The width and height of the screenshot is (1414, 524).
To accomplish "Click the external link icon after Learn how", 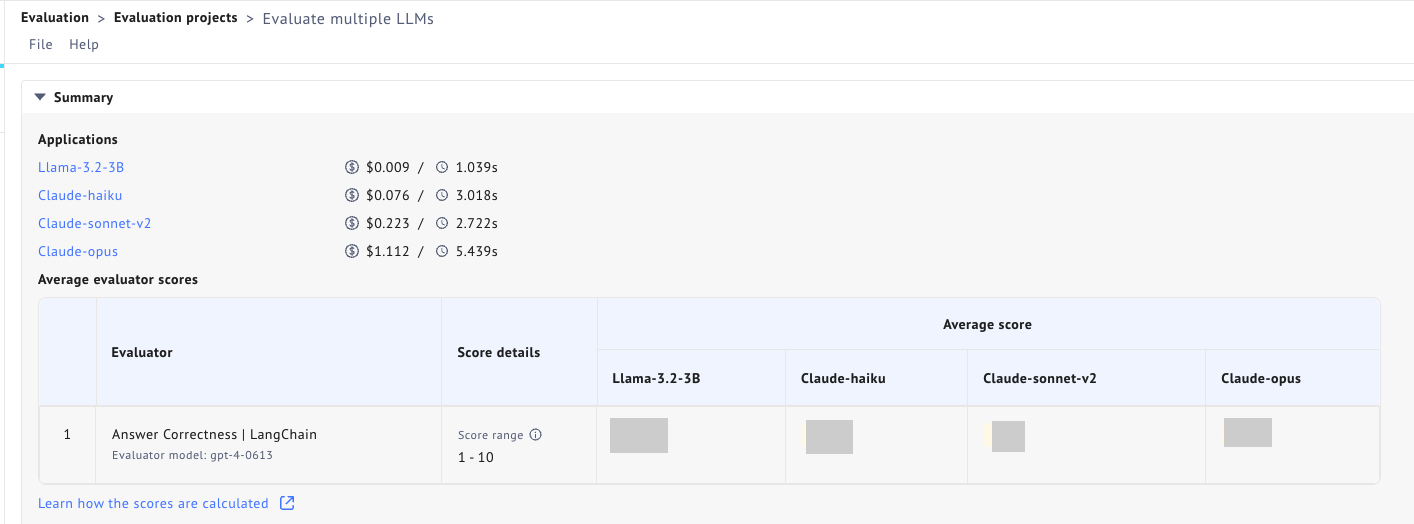I will [287, 503].
